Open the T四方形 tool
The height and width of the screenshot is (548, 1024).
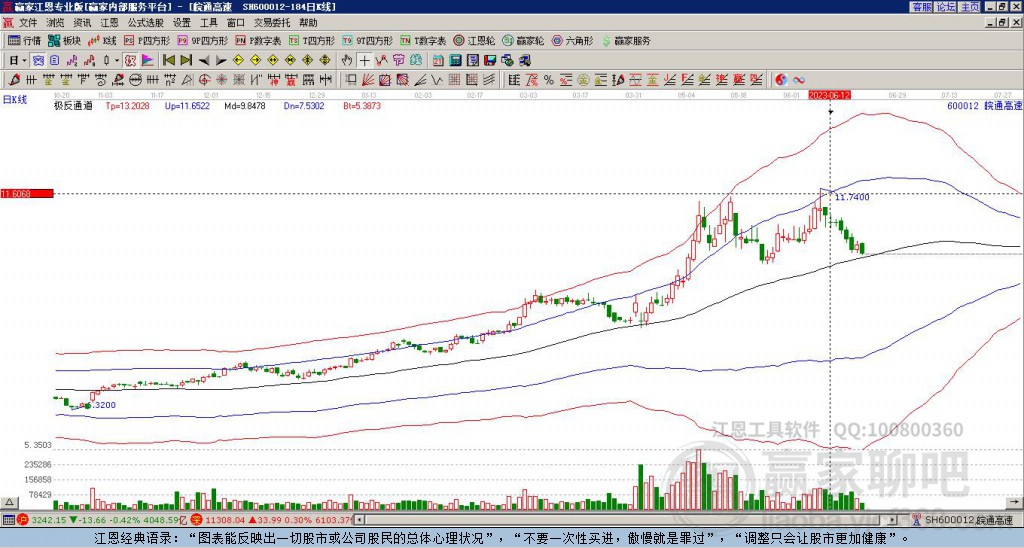tap(312, 40)
